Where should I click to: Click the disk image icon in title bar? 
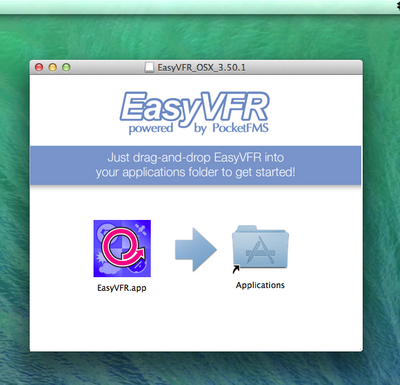149,68
